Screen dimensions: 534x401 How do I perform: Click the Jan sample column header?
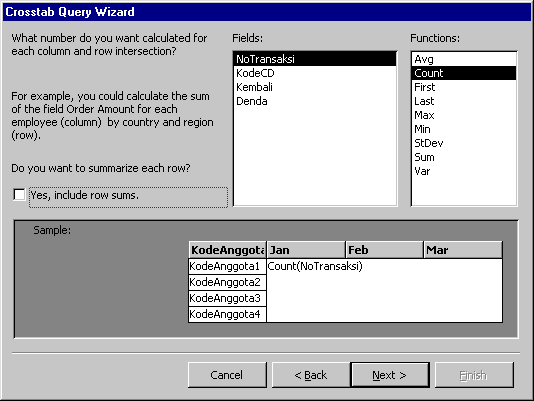pyautogui.click(x=306, y=250)
